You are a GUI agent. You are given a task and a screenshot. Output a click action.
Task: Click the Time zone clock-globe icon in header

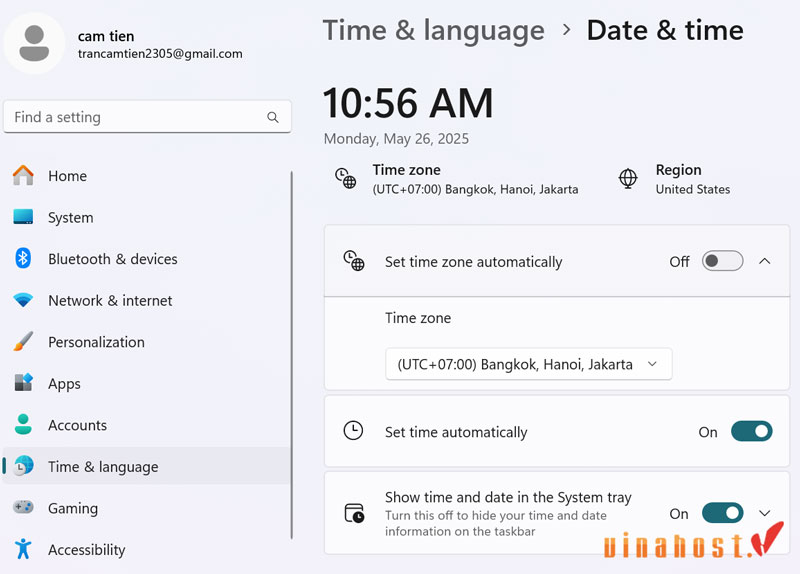pyautogui.click(x=345, y=178)
